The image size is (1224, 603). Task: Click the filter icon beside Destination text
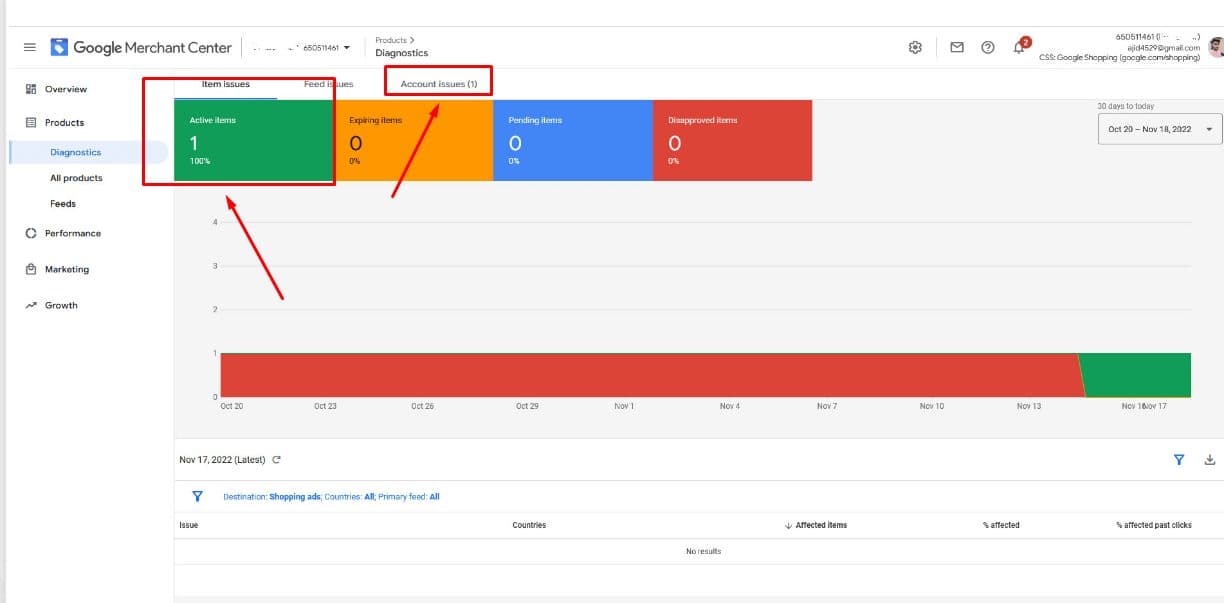197,496
